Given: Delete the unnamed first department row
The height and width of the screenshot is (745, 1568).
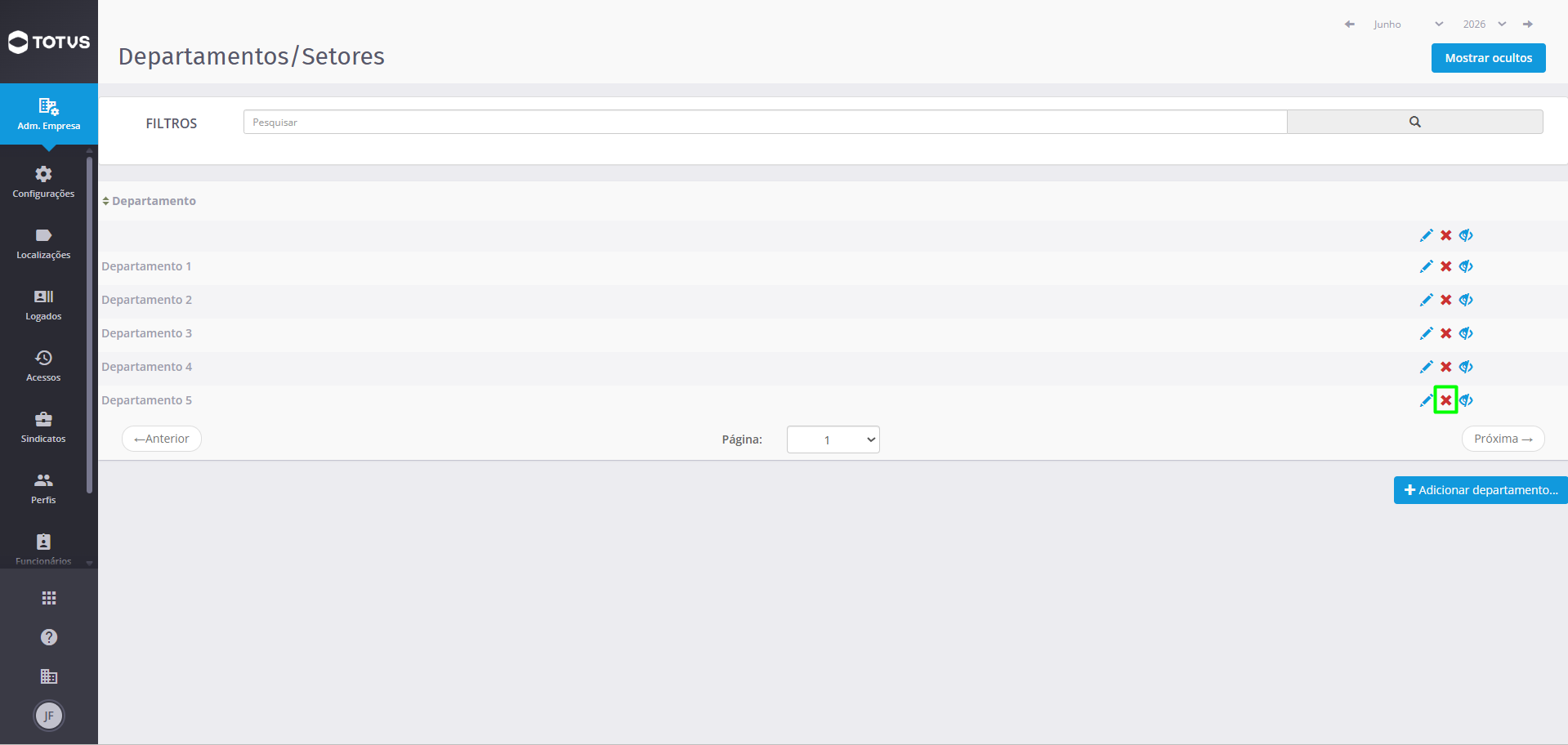Looking at the screenshot, I should [1446, 235].
